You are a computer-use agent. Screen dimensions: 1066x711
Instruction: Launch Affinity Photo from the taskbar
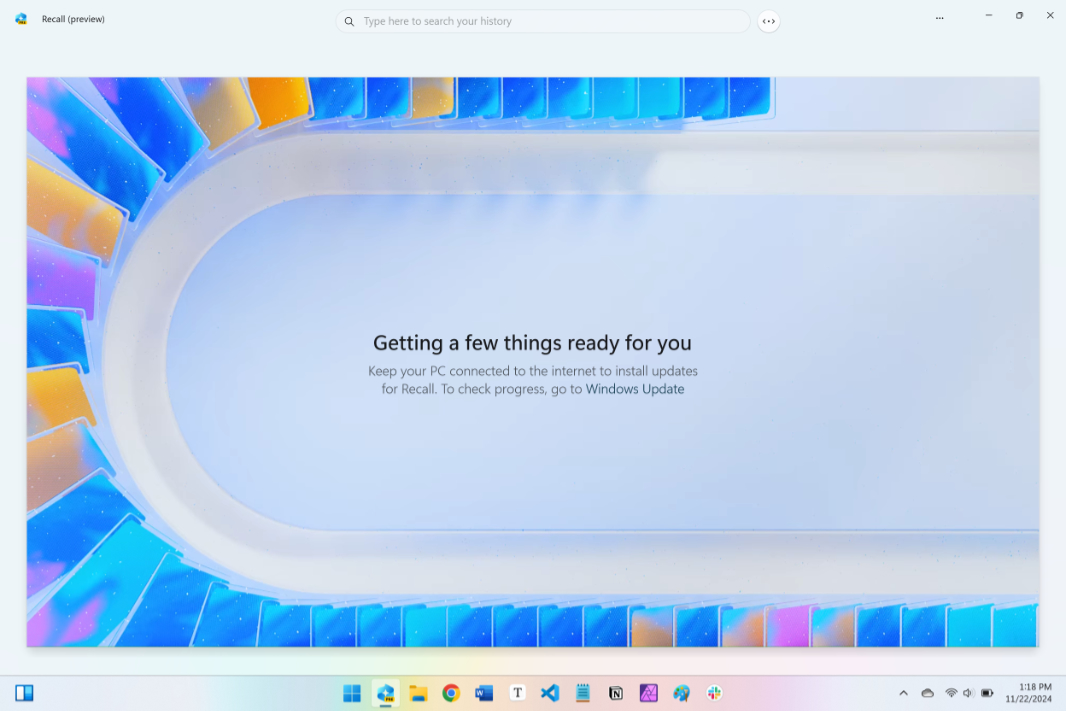[x=649, y=693]
